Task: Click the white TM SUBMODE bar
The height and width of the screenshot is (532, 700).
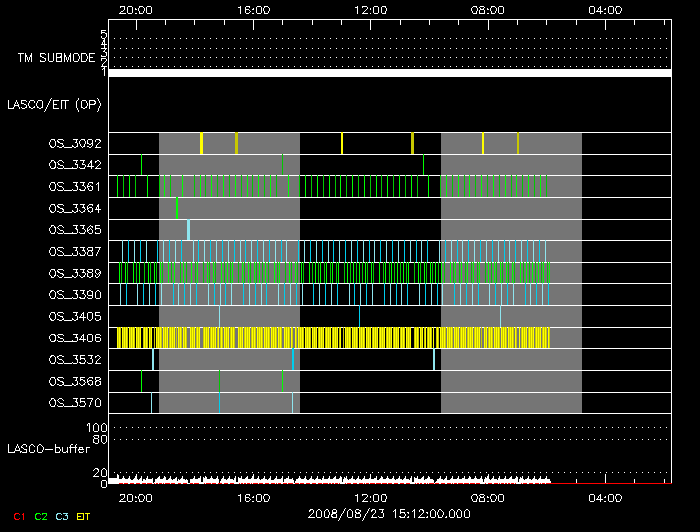Action: click(x=389, y=73)
